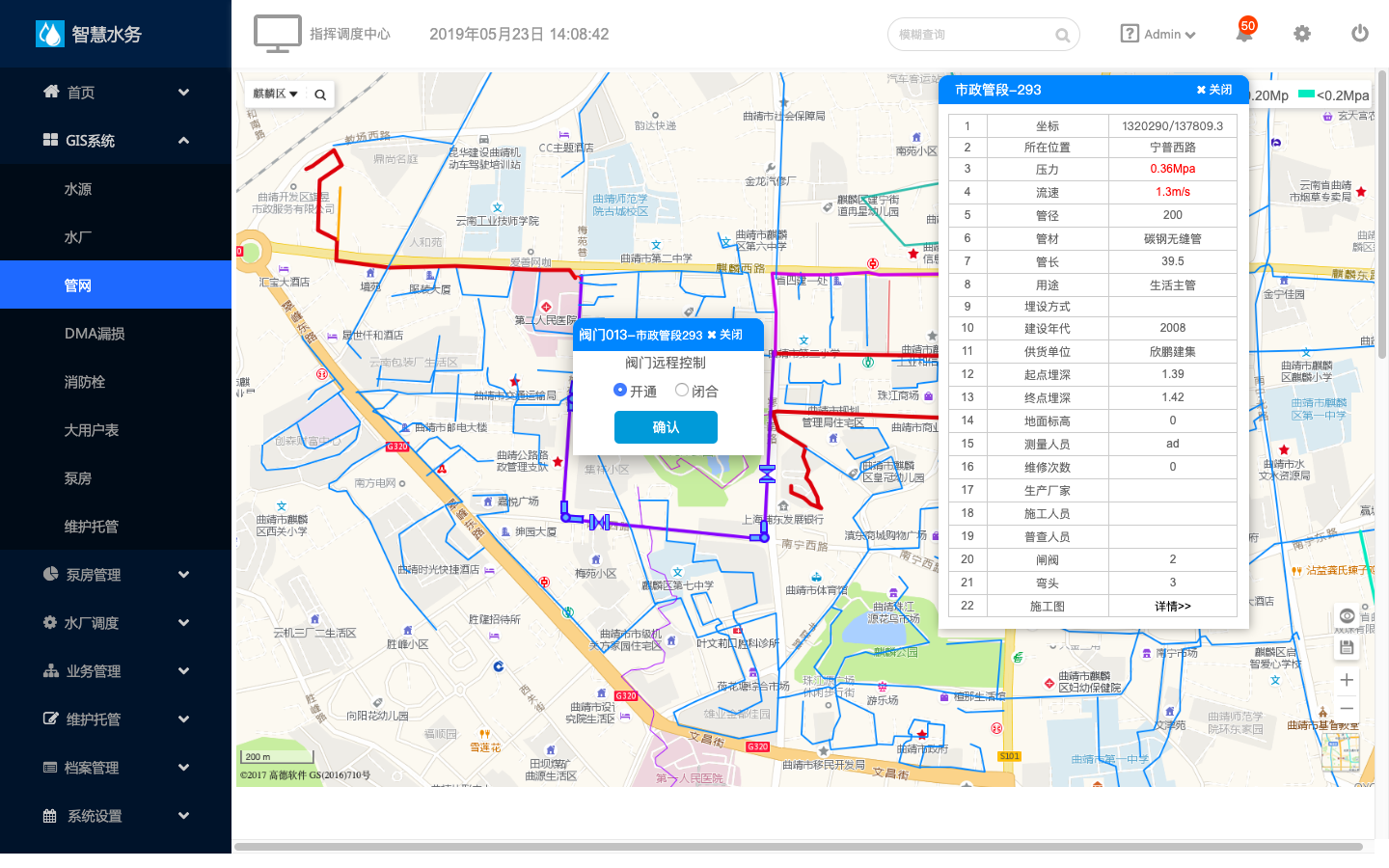1389x868 pixels.
Task: Click the monitor icon beside 指挥调度中心
Action: [x=277, y=34]
